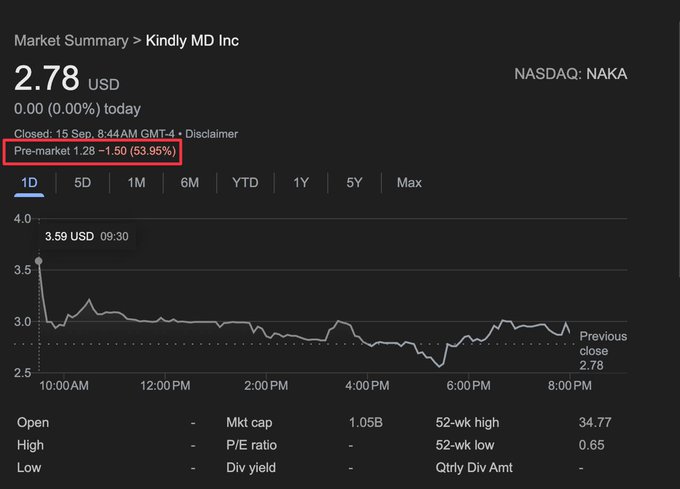This screenshot has width=680, height=489.
Task: Switch to the 1Y chart range
Action: coord(301,183)
